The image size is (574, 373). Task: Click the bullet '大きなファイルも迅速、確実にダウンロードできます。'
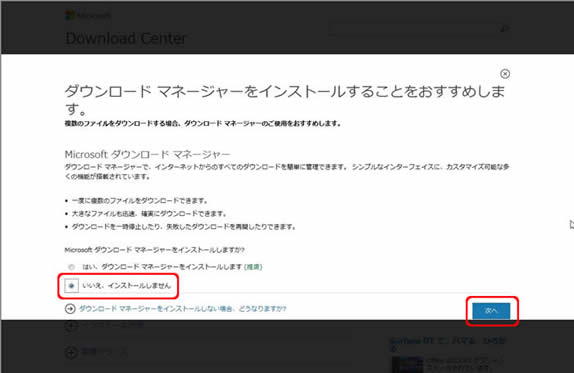149,213
